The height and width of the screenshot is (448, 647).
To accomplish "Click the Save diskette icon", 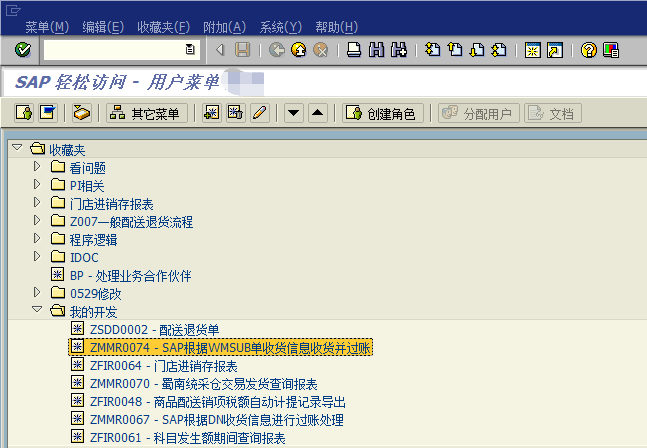I will point(243,50).
